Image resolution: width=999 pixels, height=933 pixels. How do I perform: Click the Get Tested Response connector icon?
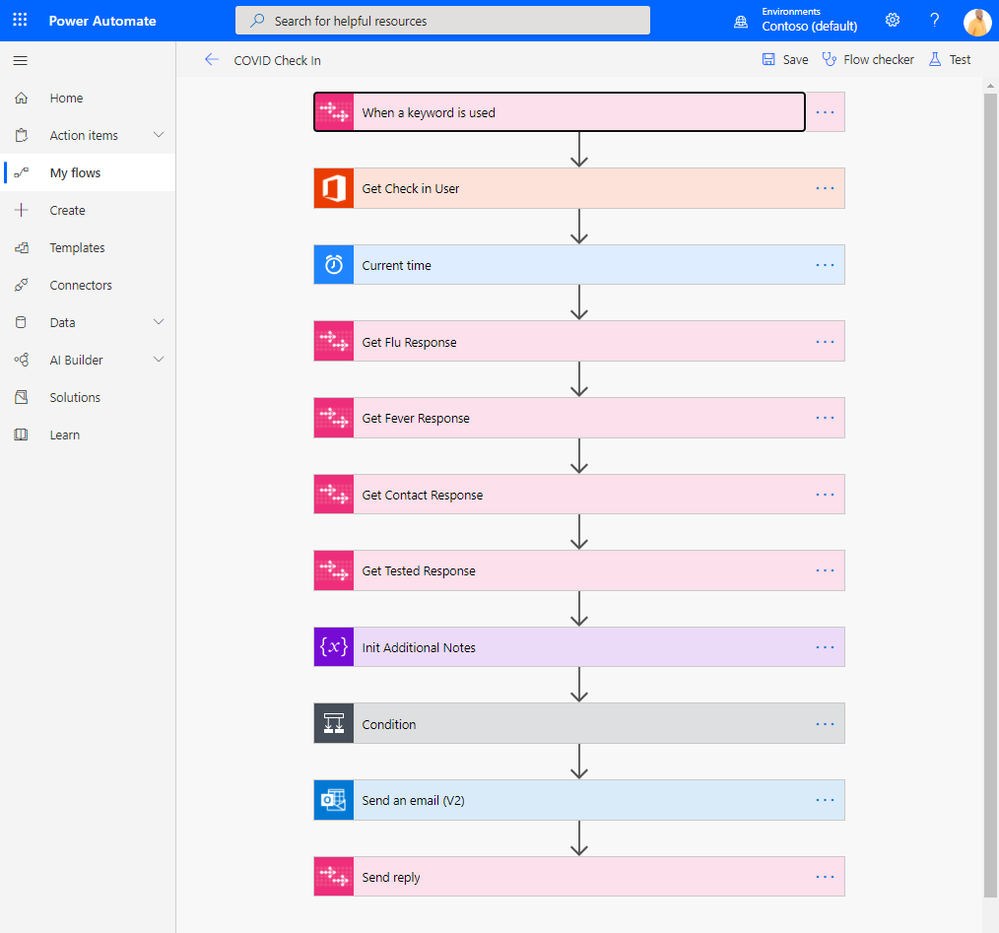[x=334, y=571]
